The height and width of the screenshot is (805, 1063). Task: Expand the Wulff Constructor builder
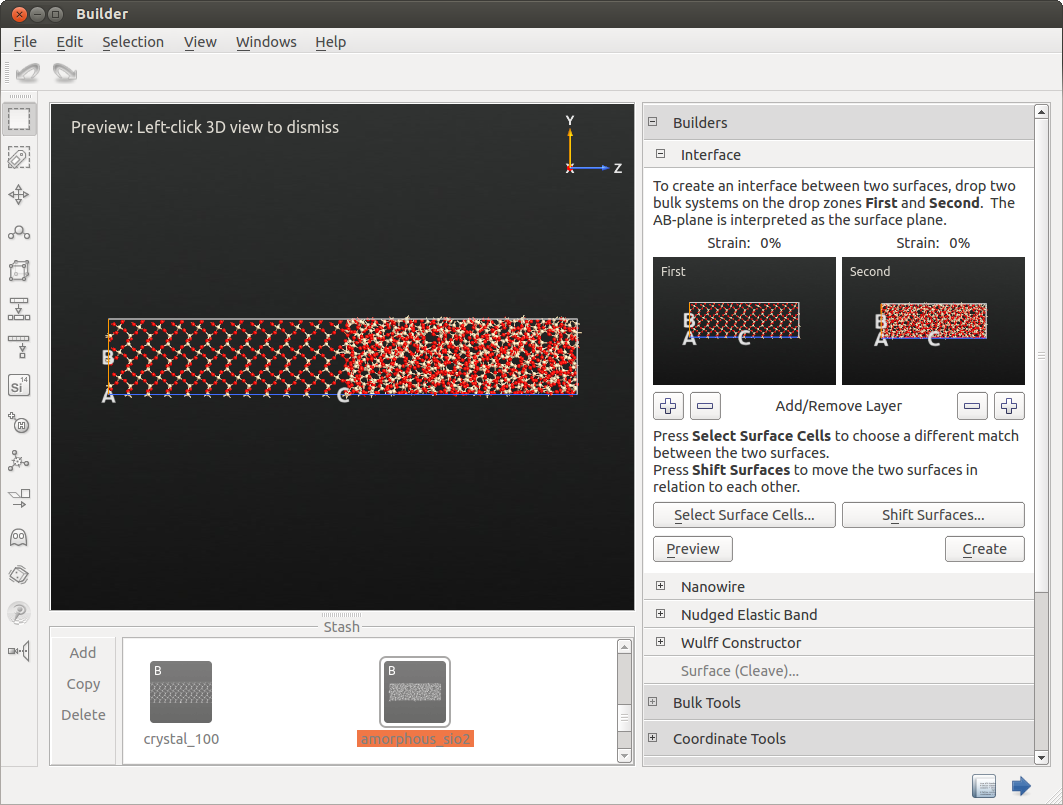[x=660, y=642]
